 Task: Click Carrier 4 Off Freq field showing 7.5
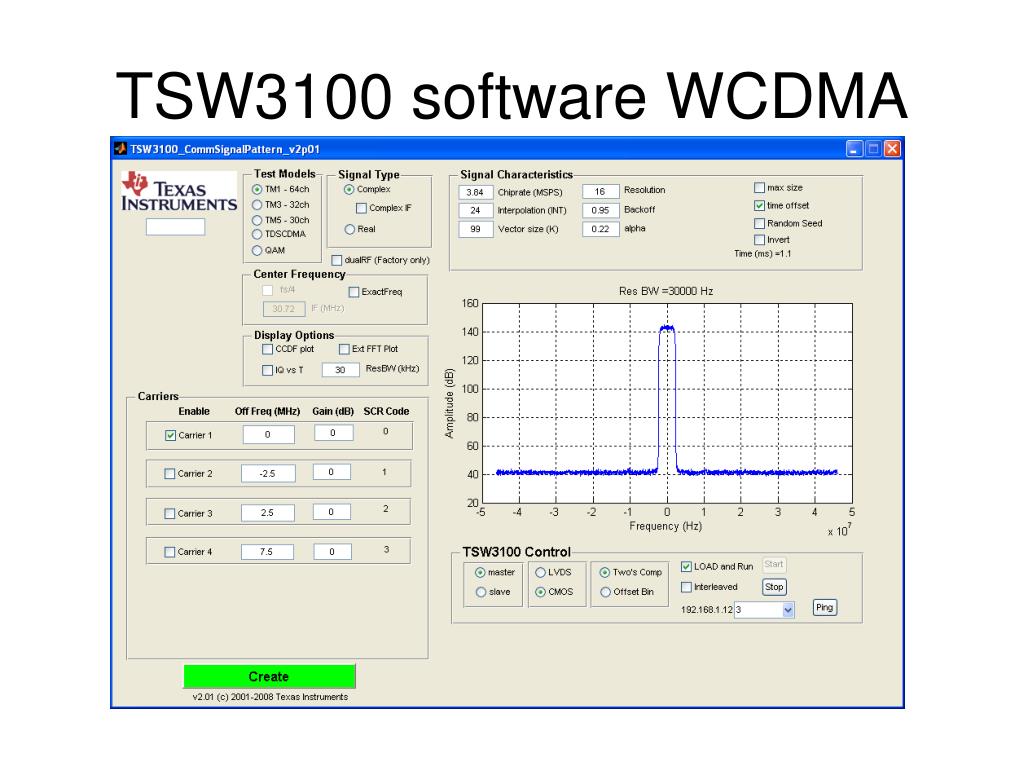point(267,552)
